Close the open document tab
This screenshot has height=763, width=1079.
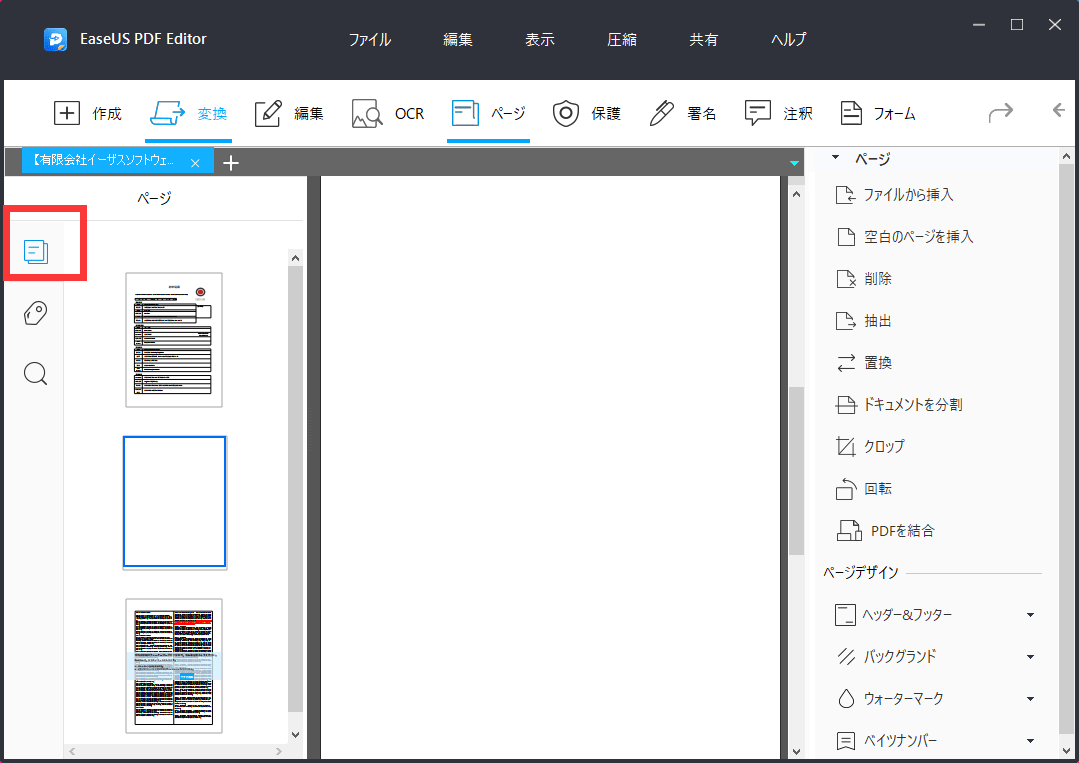[196, 163]
